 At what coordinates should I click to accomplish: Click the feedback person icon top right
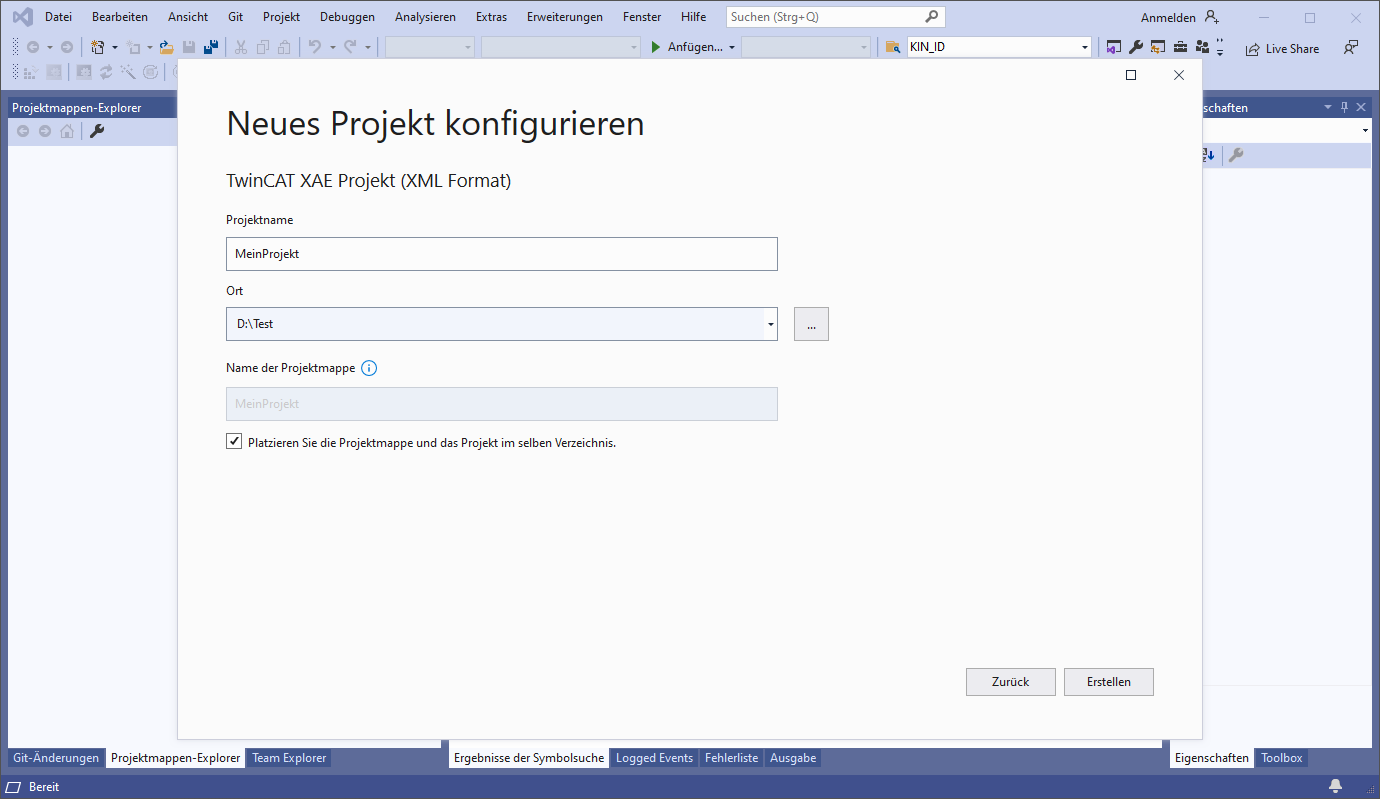(x=1351, y=47)
